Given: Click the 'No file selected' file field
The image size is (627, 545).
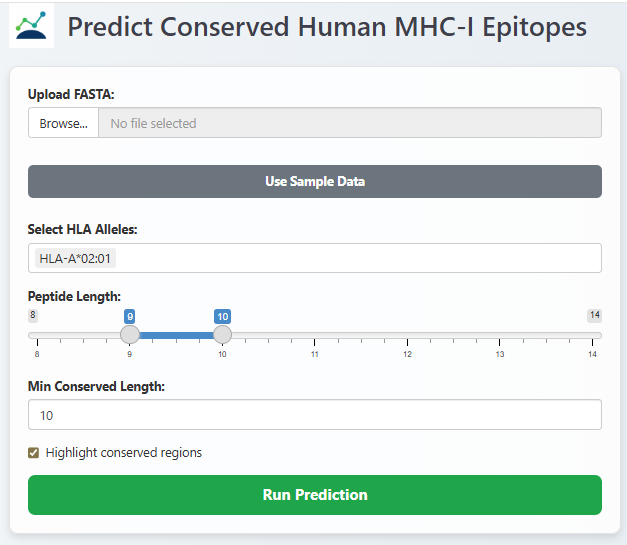Looking at the screenshot, I should click(x=349, y=123).
